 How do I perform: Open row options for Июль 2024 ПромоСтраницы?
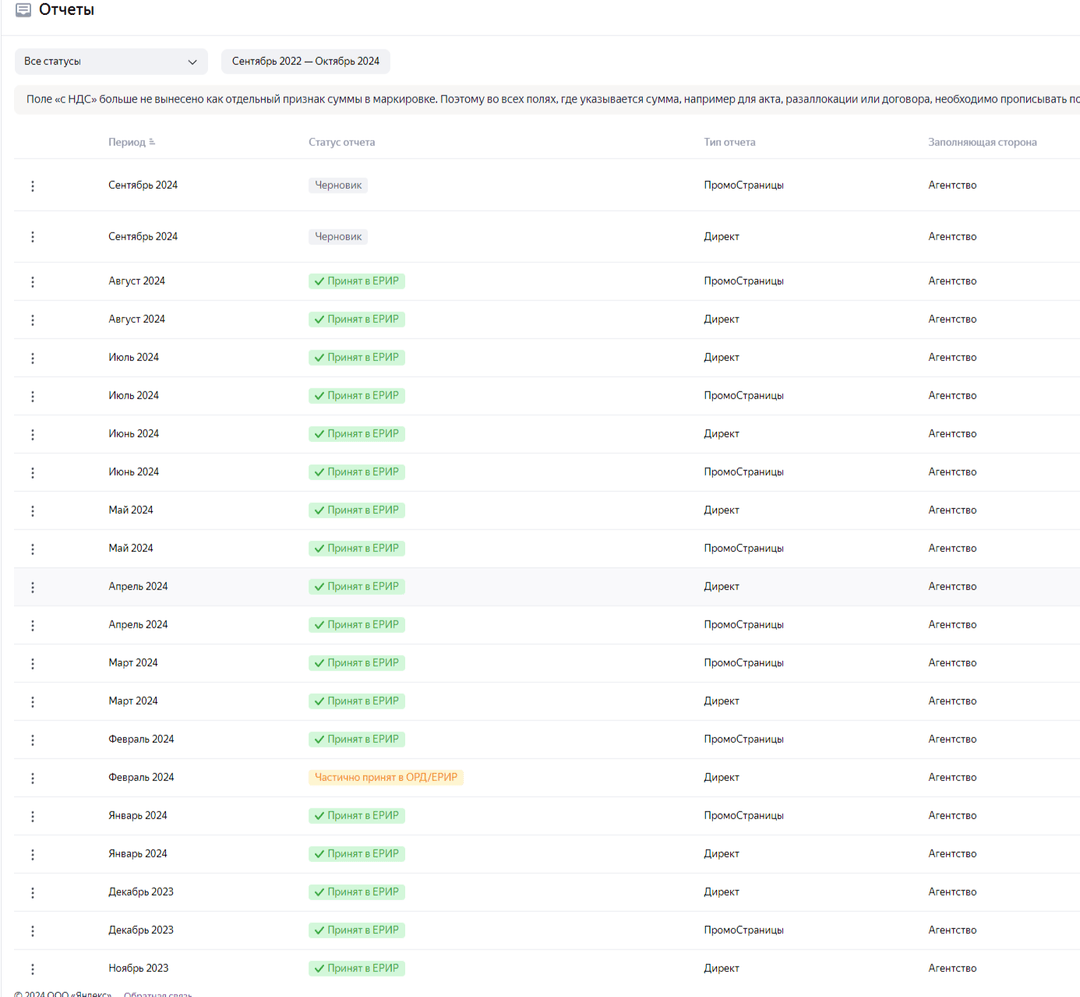click(x=32, y=396)
